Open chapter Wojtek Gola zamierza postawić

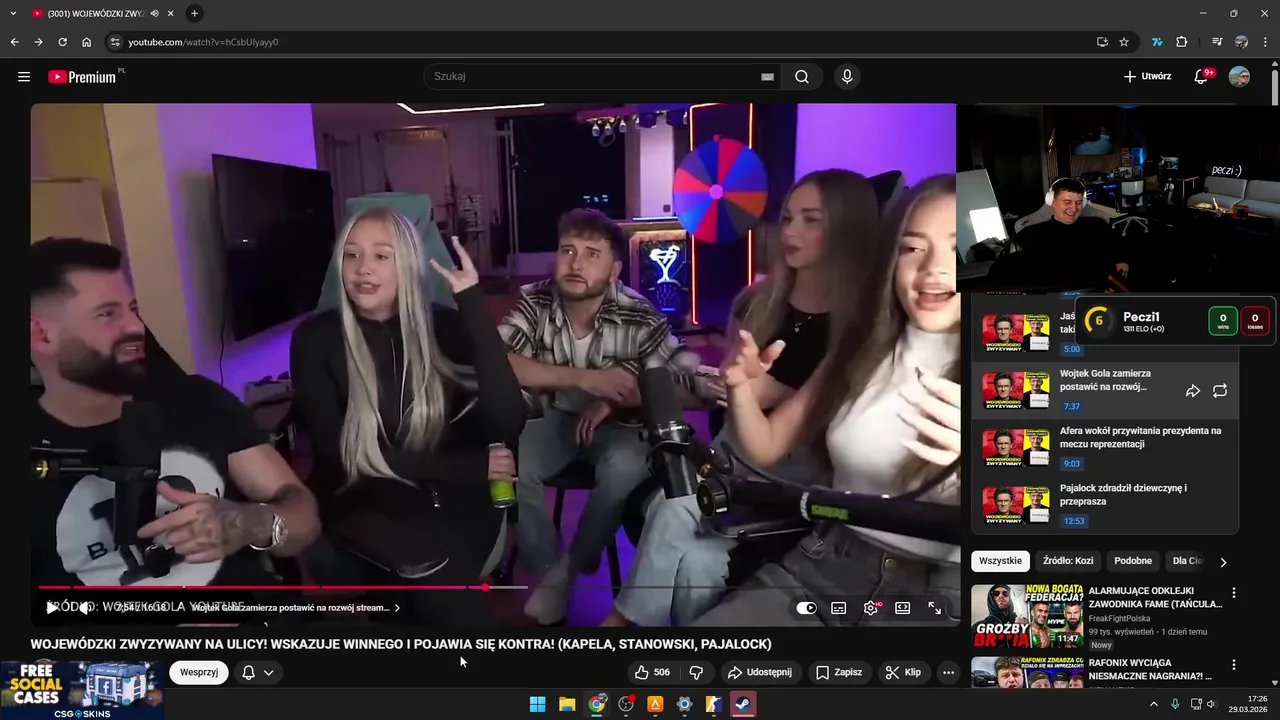click(x=1105, y=391)
